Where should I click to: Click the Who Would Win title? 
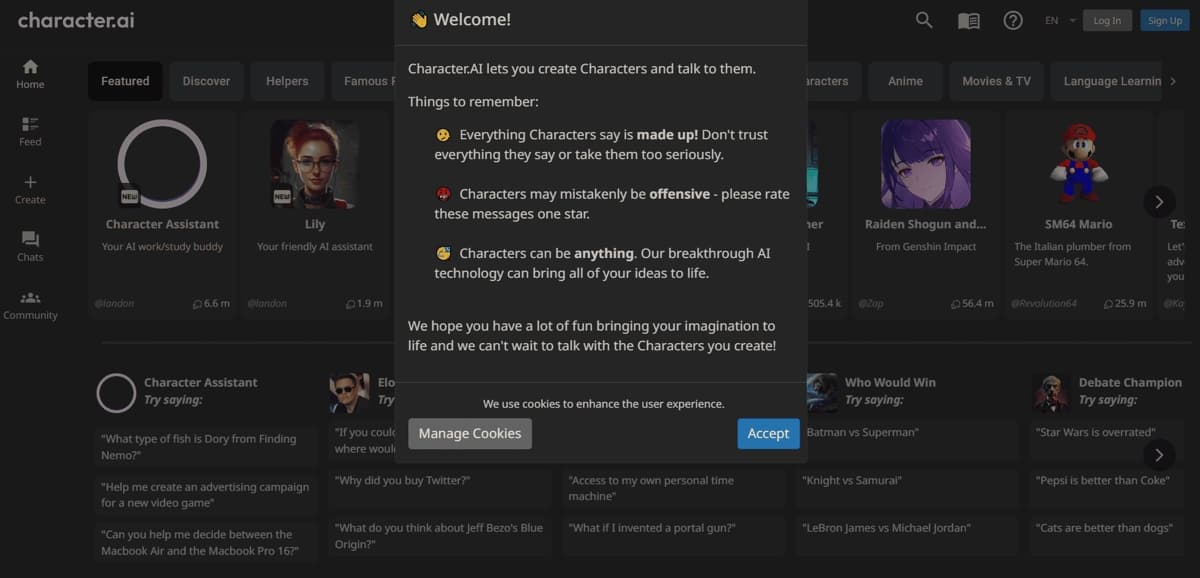(x=890, y=382)
